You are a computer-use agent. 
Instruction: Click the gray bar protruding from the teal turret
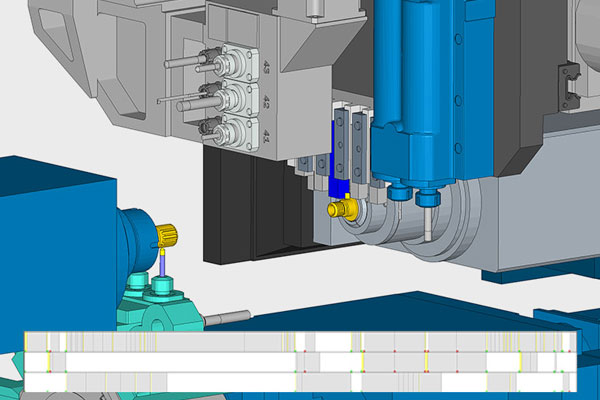228,321
